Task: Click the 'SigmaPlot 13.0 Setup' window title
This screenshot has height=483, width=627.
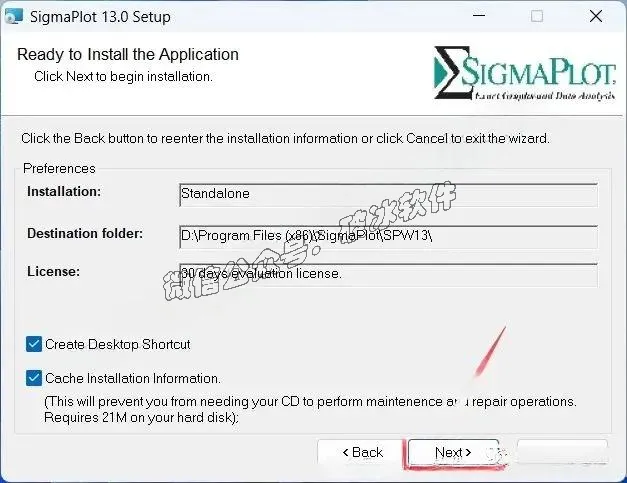Action: click(100, 17)
